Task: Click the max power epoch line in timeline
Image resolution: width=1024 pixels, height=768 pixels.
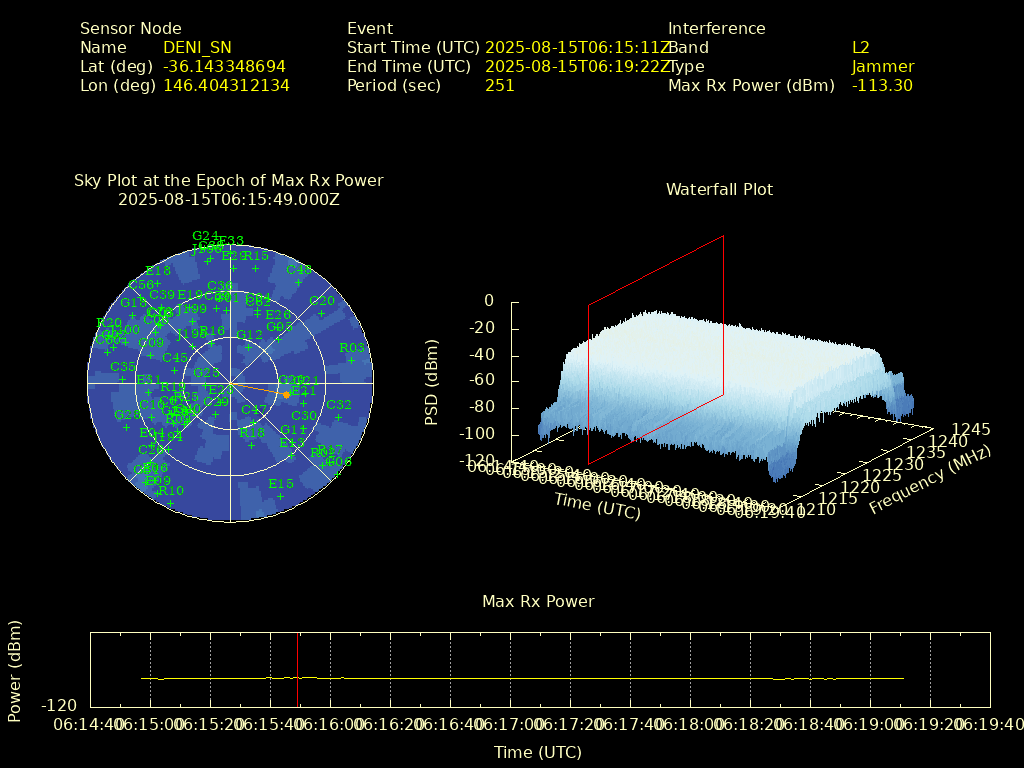Action: 297,668
